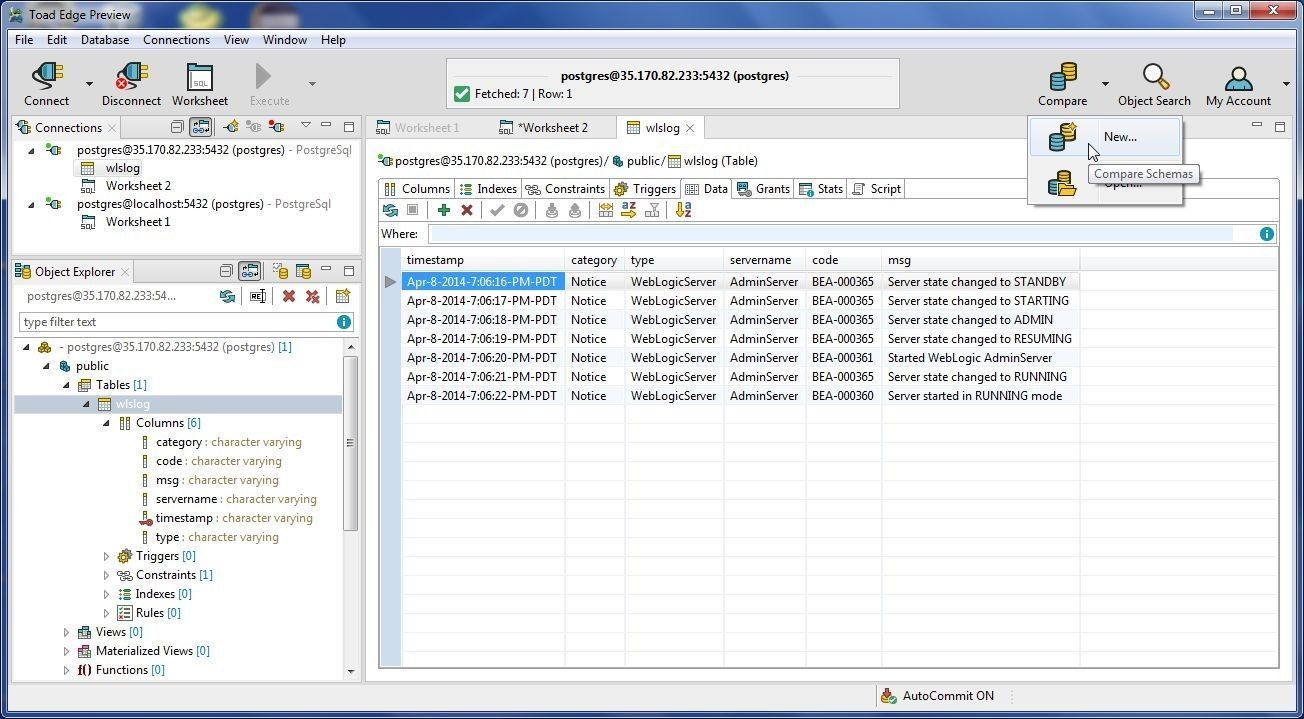Click the create new table icon in Object Explorer
This screenshot has width=1304, height=719.
(x=342, y=296)
